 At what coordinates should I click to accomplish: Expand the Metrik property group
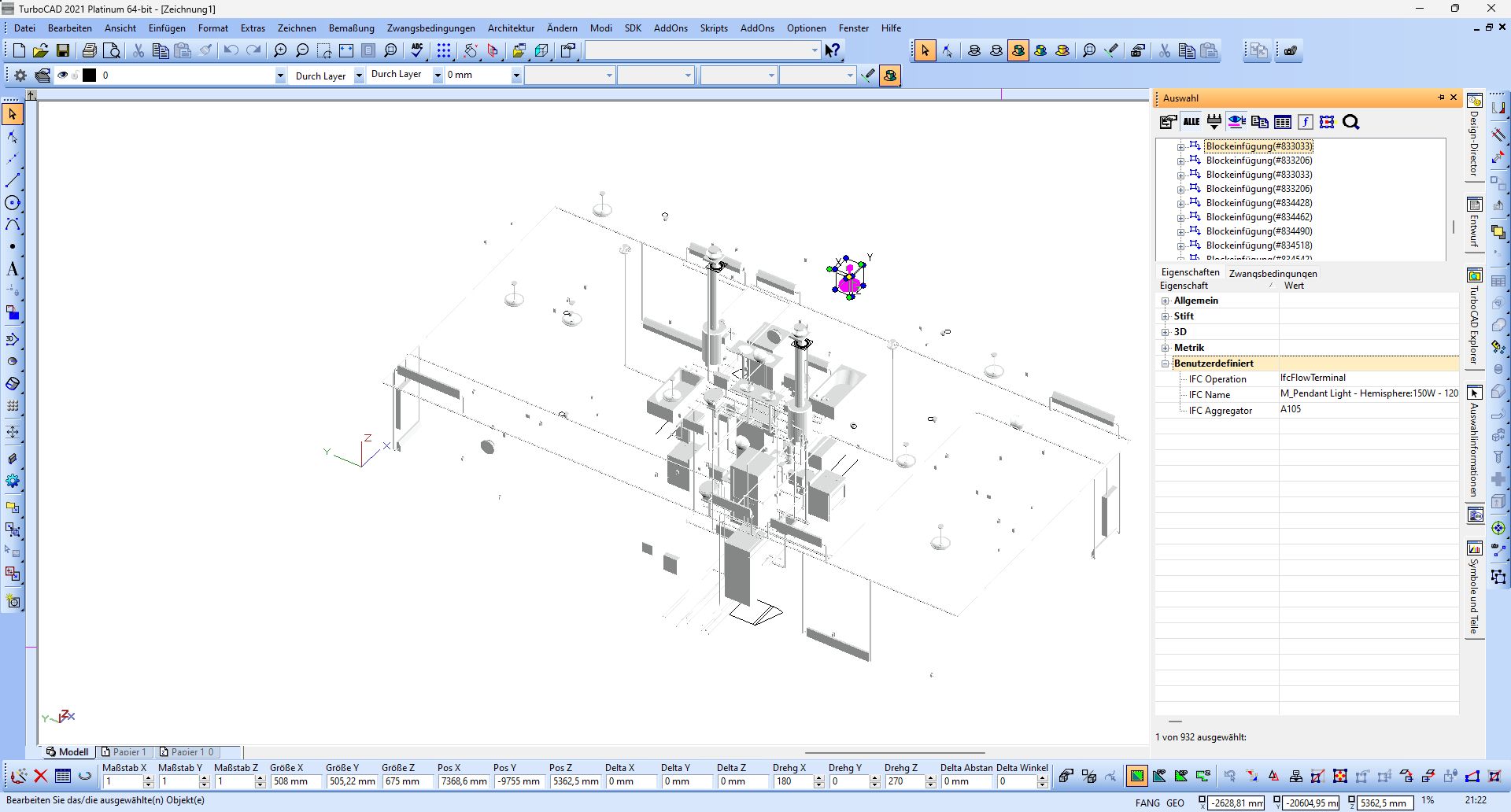click(1166, 348)
